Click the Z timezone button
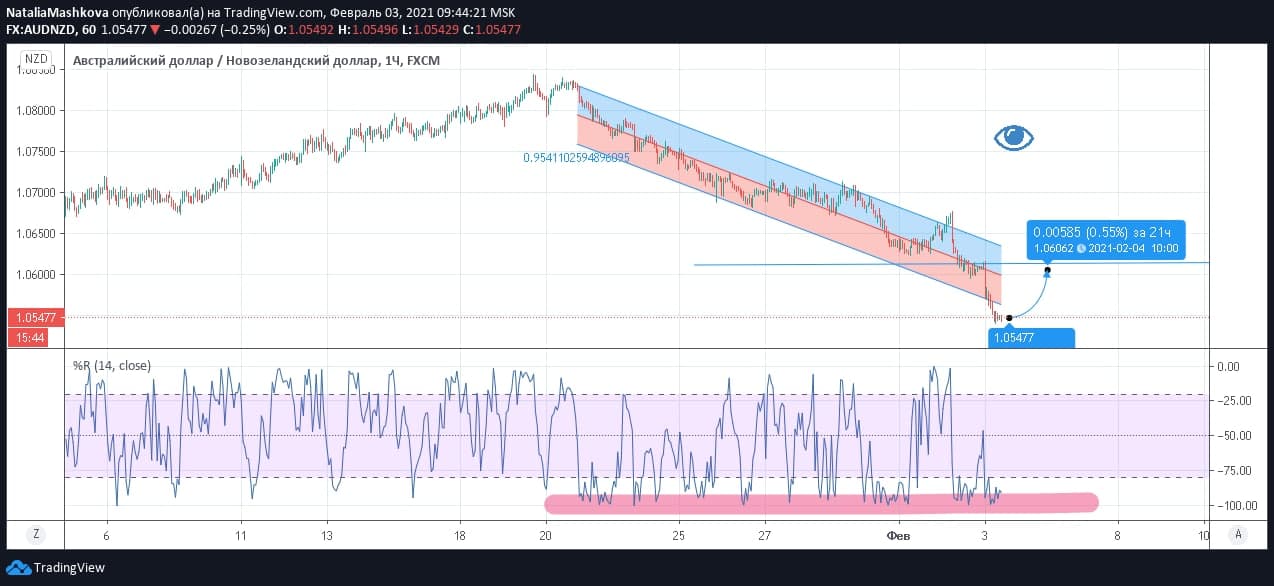The height and width of the screenshot is (586, 1274). 36,534
